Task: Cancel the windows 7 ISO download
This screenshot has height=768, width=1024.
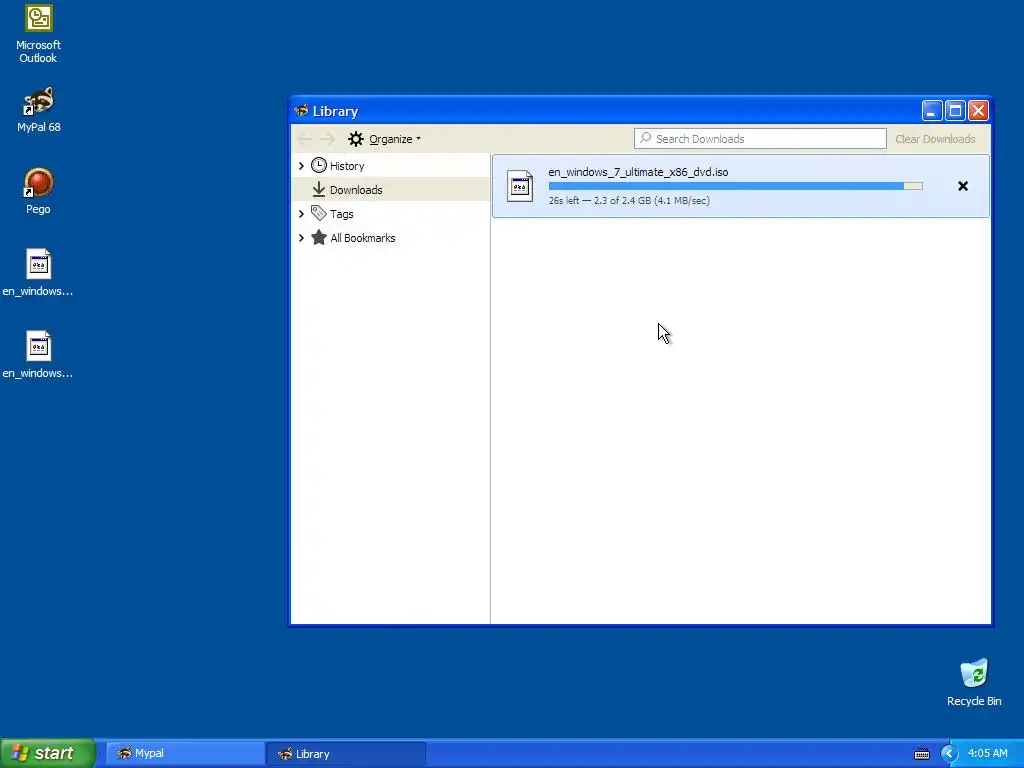Action: [963, 186]
